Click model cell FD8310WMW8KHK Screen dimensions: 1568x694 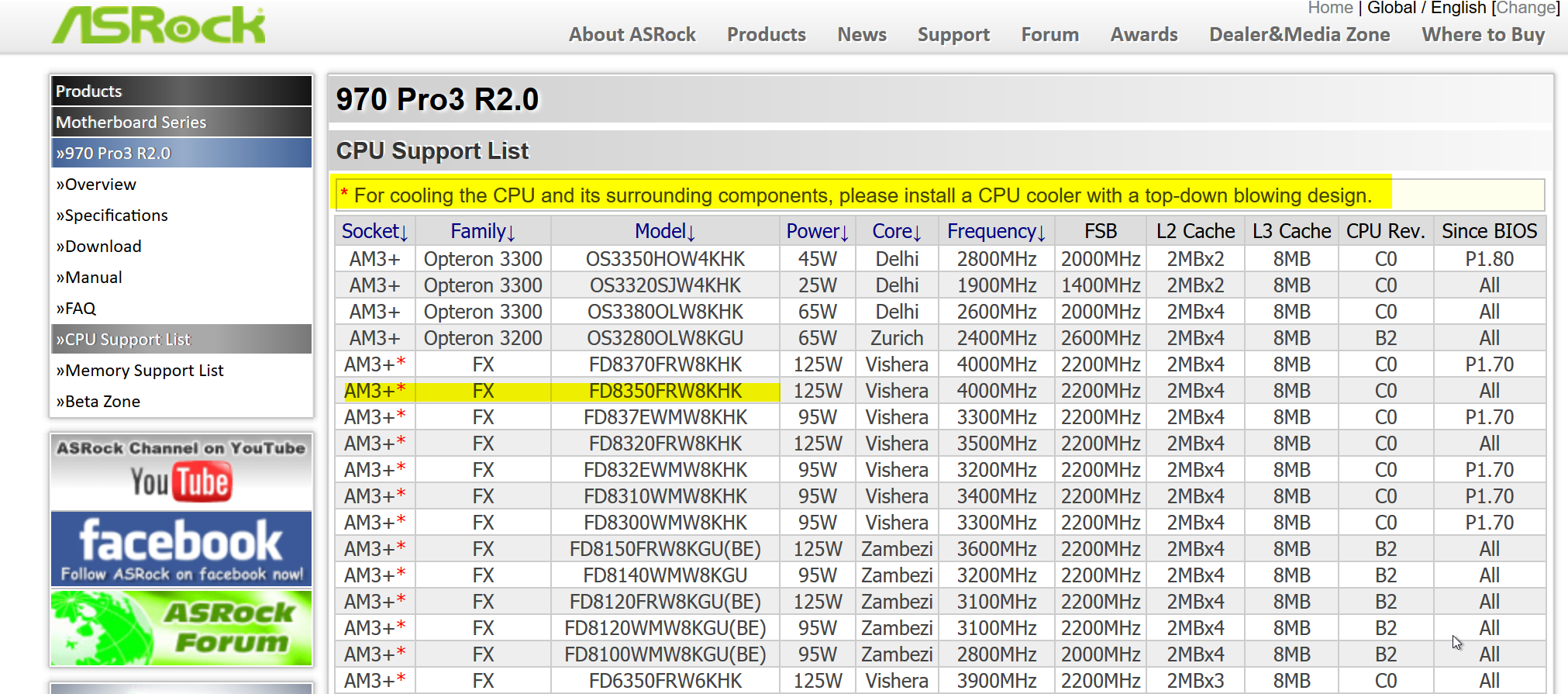click(x=665, y=496)
